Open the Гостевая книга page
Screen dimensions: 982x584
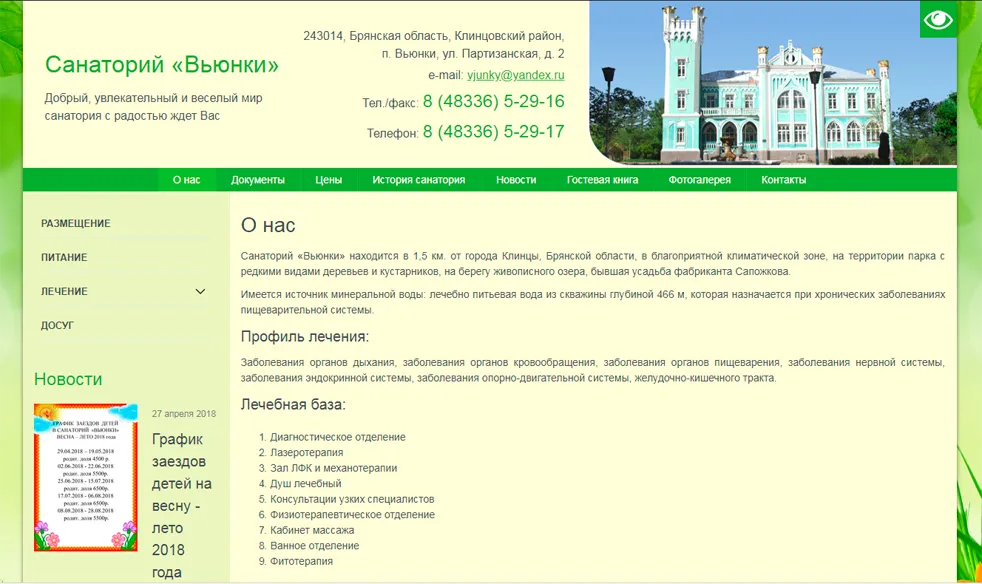click(x=602, y=180)
